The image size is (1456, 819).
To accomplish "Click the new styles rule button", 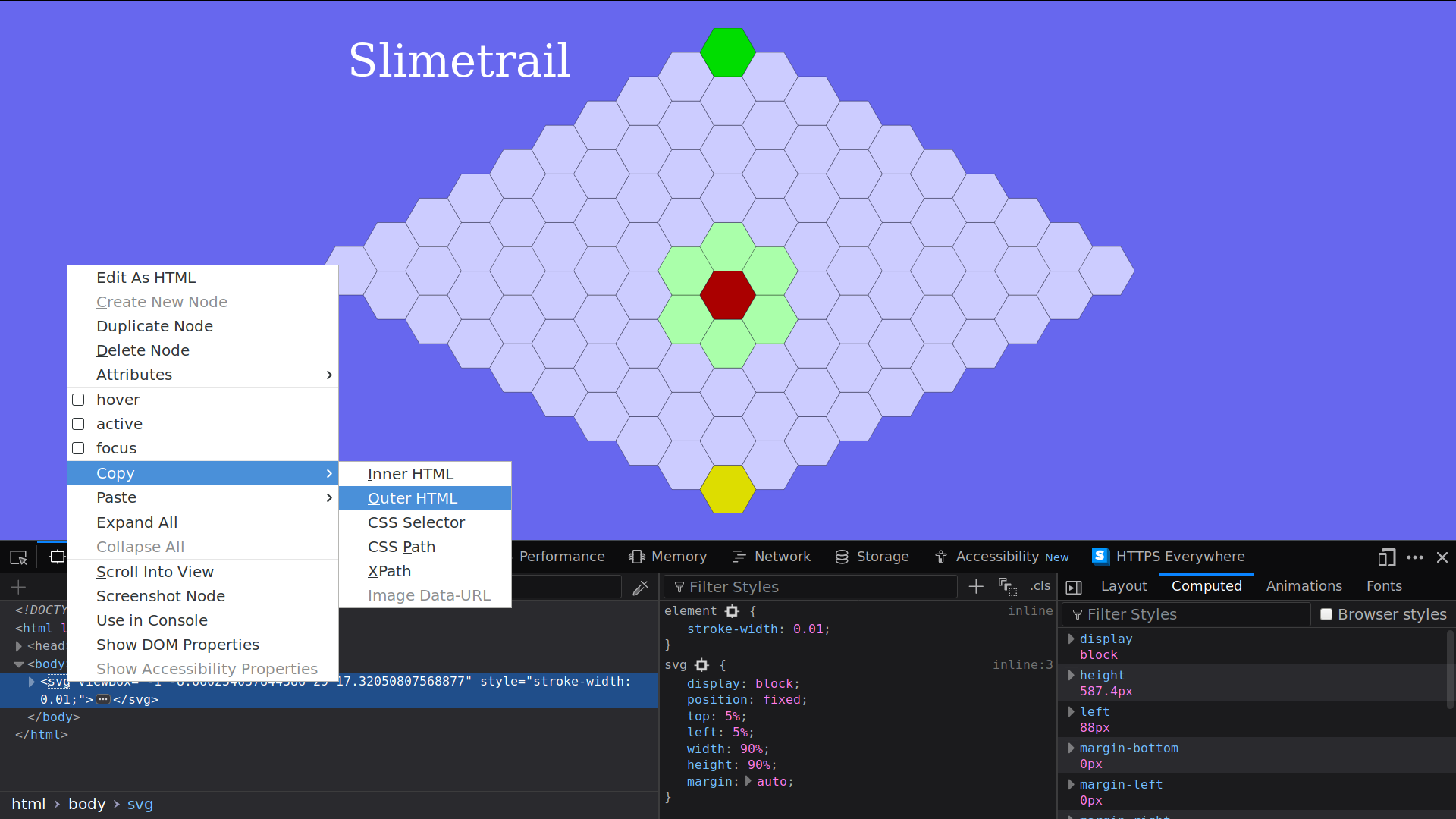I will point(975,586).
